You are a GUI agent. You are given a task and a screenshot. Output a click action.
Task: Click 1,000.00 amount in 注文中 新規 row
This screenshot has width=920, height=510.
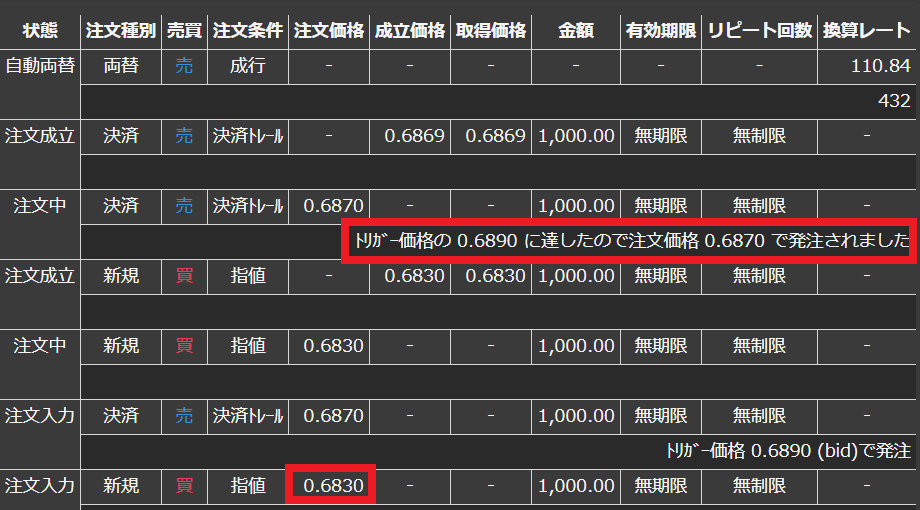tap(576, 345)
